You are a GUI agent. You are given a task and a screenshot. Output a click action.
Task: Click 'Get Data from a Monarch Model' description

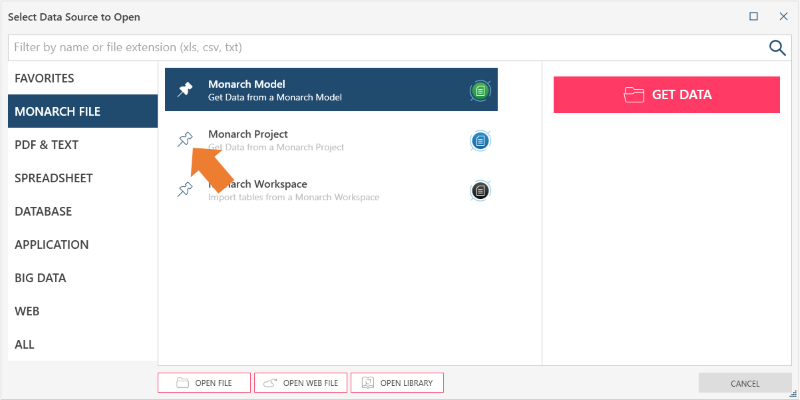275,97
